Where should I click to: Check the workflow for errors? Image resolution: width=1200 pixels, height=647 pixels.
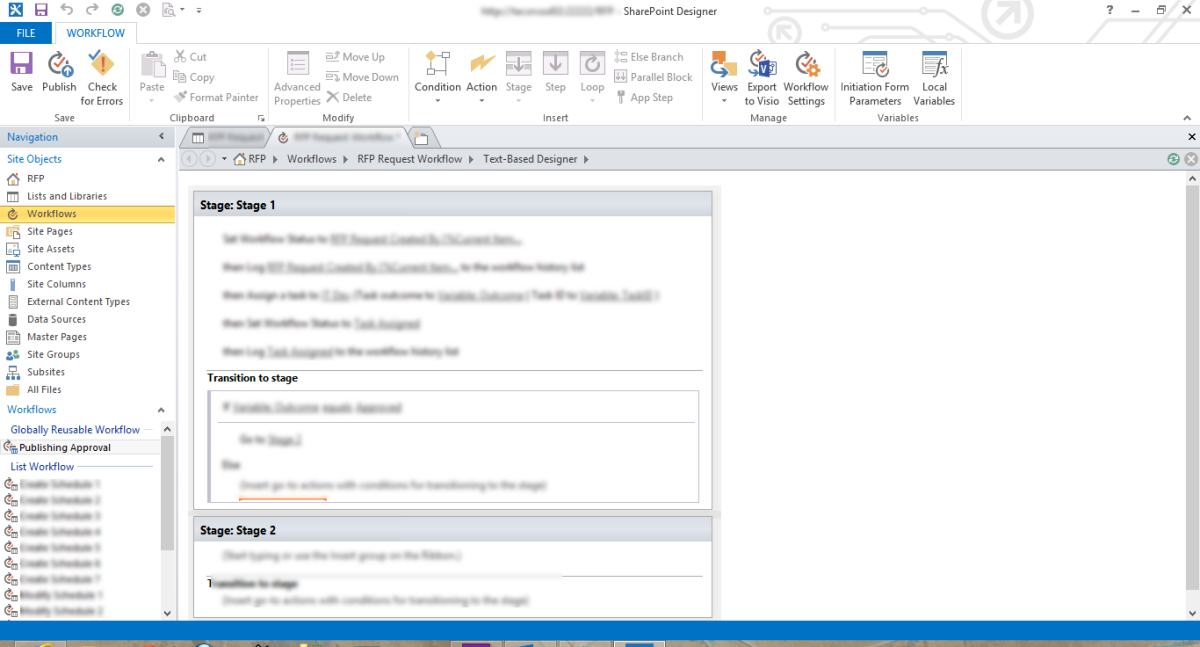(102, 75)
